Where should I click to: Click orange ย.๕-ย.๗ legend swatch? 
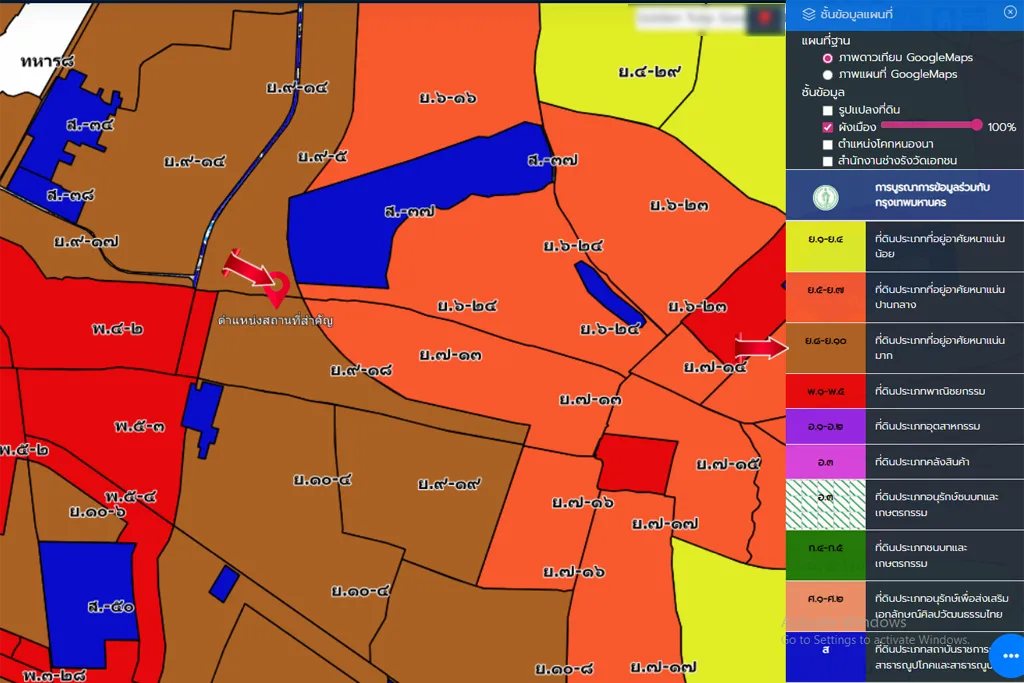point(825,297)
